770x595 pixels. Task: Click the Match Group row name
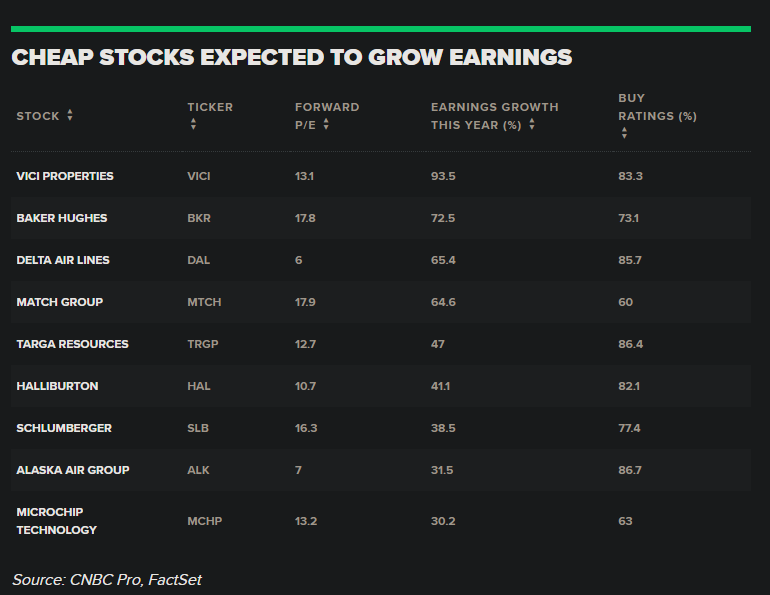pyautogui.click(x=60, y=302)
